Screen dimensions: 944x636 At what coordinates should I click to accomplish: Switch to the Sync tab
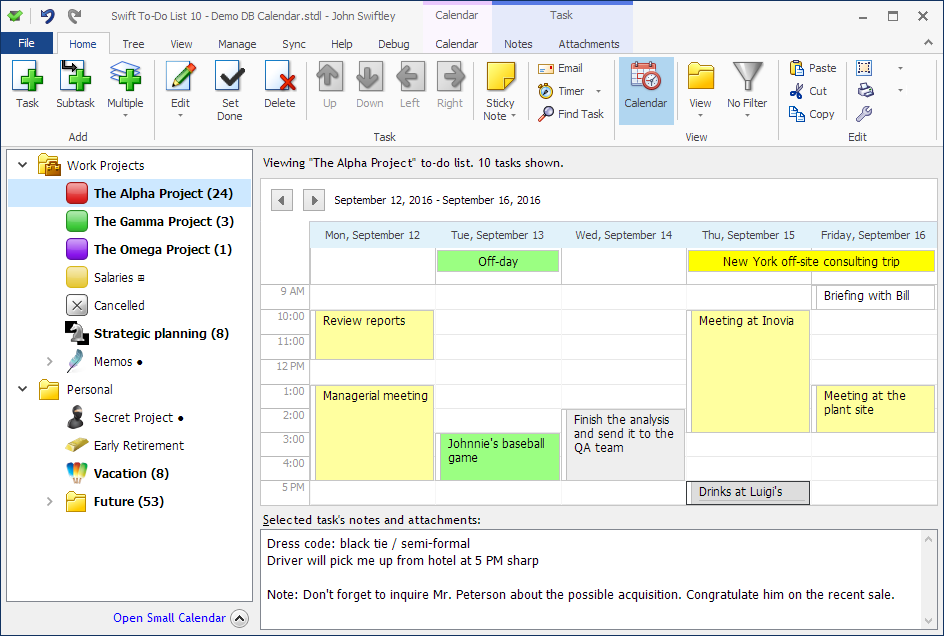[294, 44]
